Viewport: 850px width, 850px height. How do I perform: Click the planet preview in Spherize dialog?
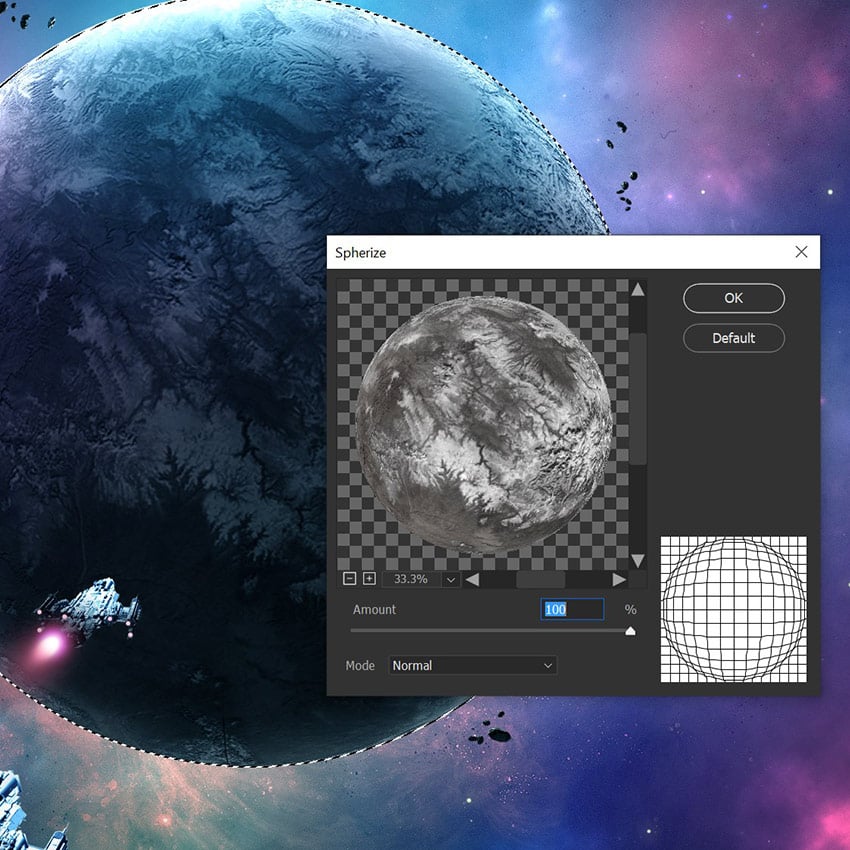click(484, 424)
